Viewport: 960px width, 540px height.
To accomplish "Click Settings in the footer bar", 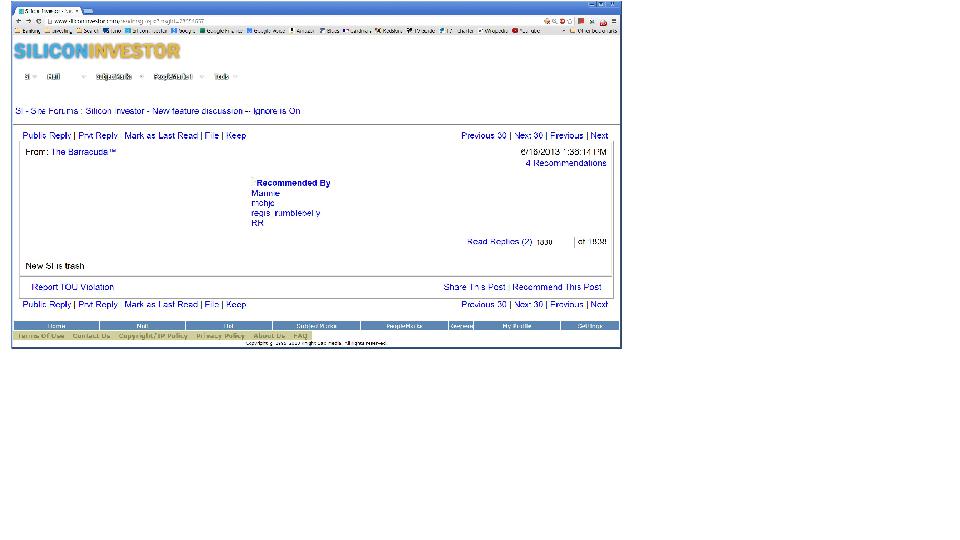I will [x=590, y=326].
